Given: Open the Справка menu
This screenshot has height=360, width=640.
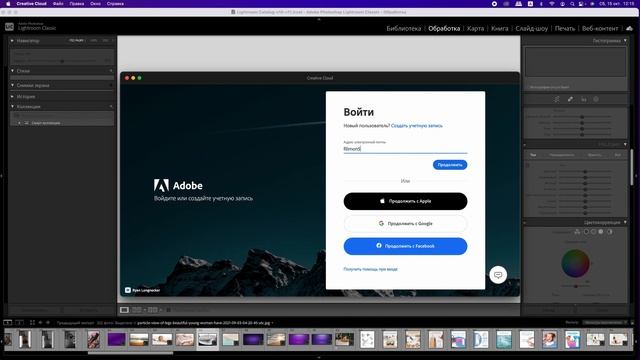Looking at the screenshot, I should tap(115, 4).
